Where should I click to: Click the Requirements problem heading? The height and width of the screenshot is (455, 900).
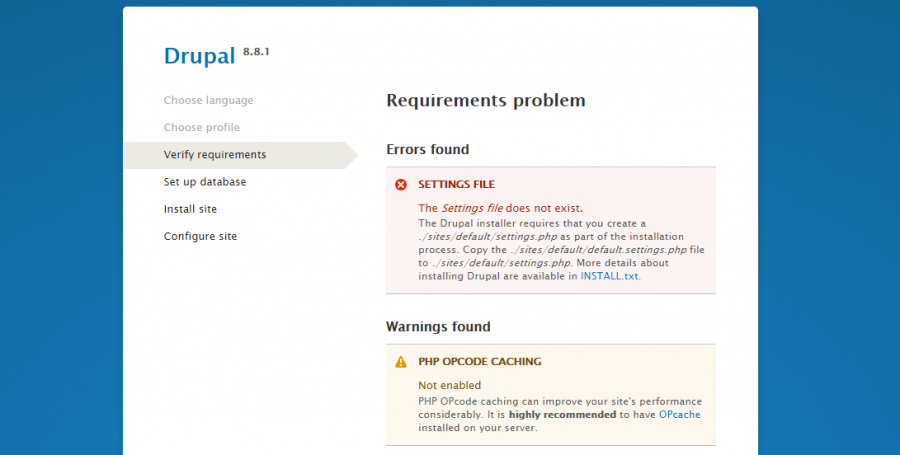(x=486, y=100)
